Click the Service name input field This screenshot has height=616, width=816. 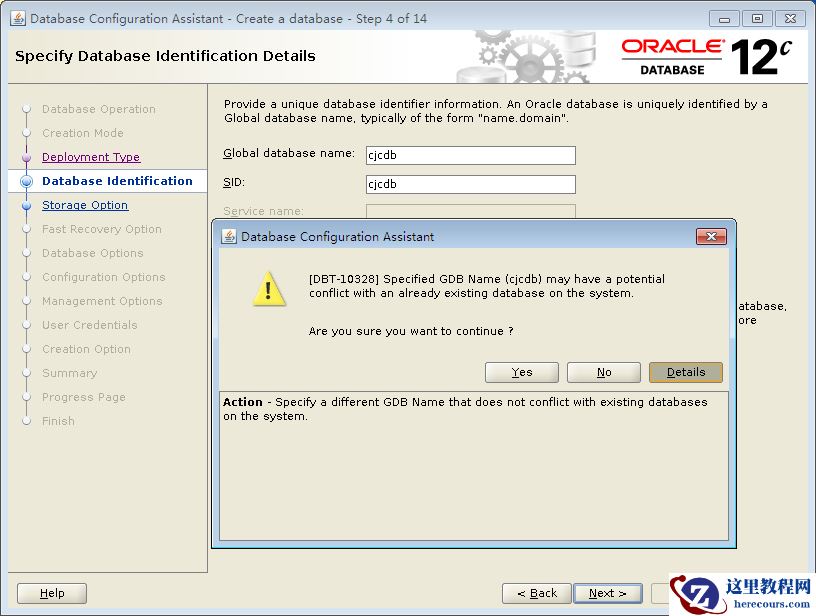coord(471,211)
